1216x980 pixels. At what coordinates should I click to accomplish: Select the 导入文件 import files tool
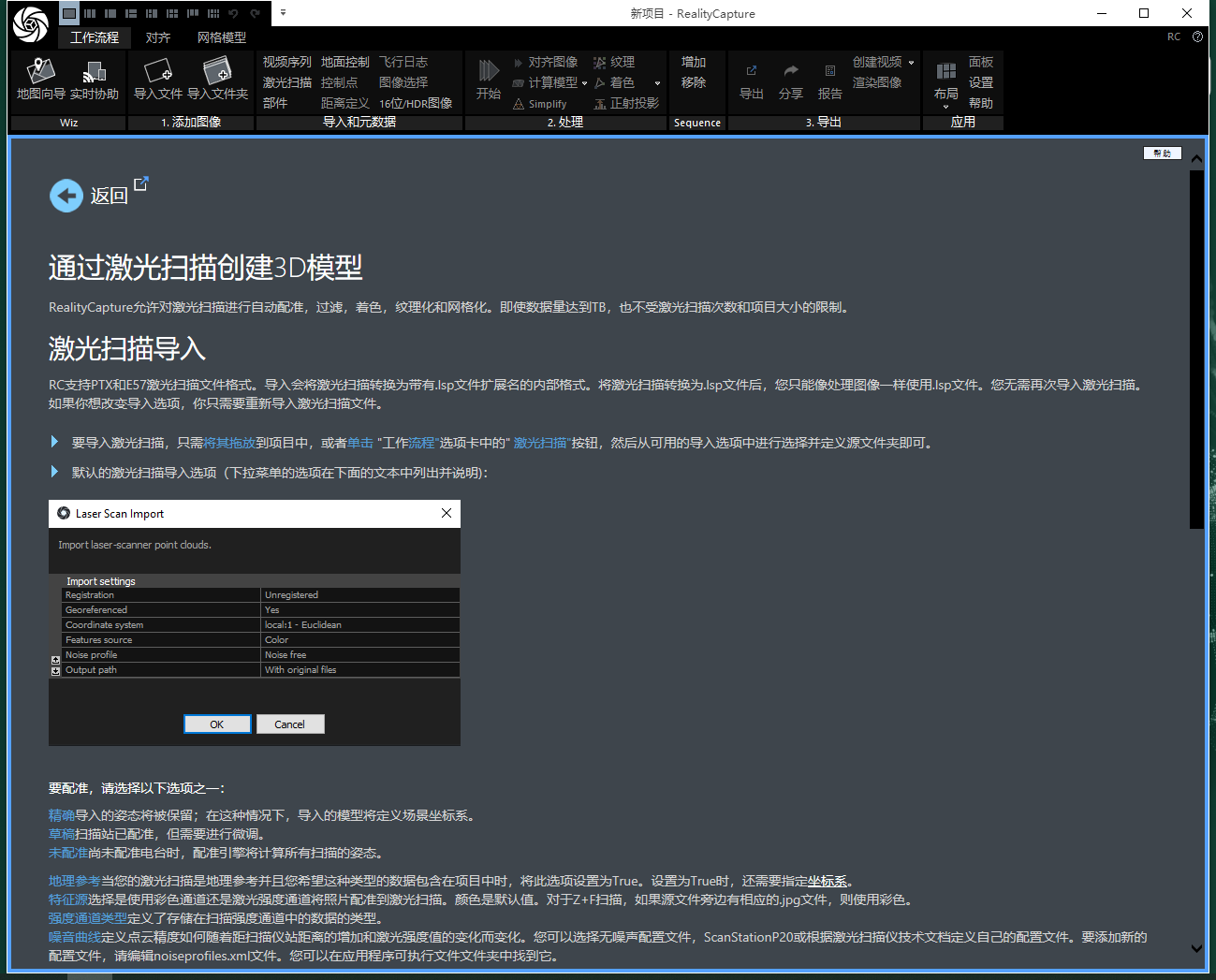157,79
